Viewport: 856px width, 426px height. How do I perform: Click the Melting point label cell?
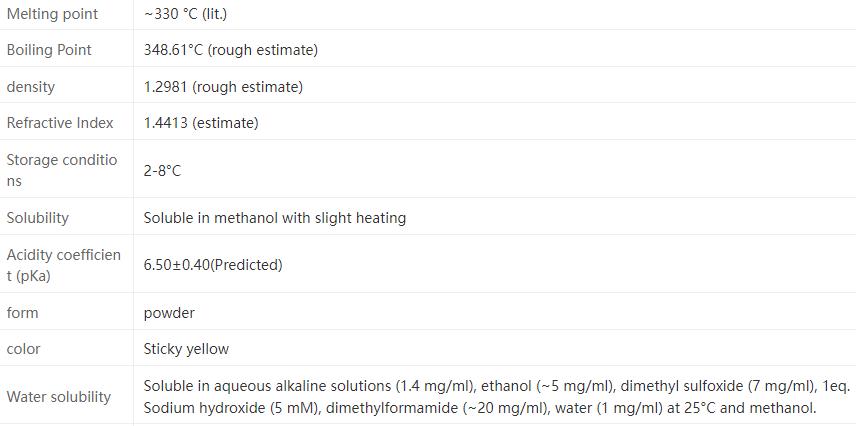[x=52, y=14]
